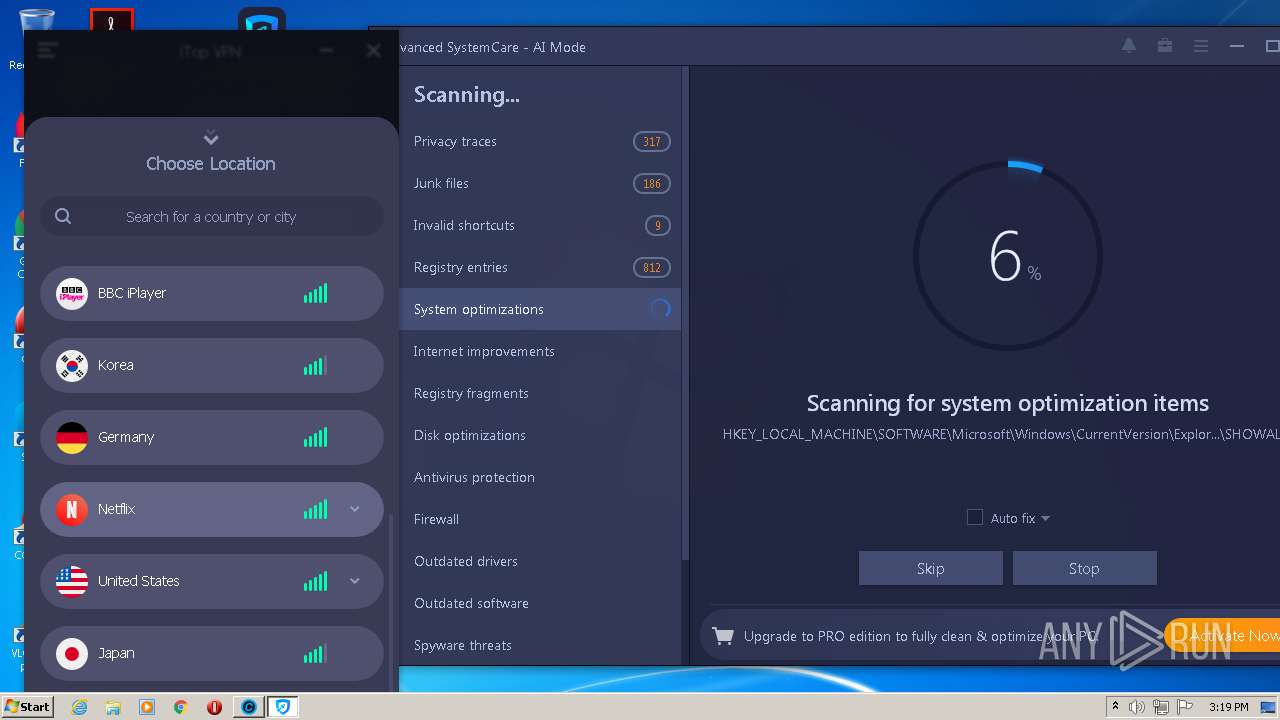Stop the scan with the Stop button
Image resolution: width=1280 pixels, height=720 pixels.
1084,568
